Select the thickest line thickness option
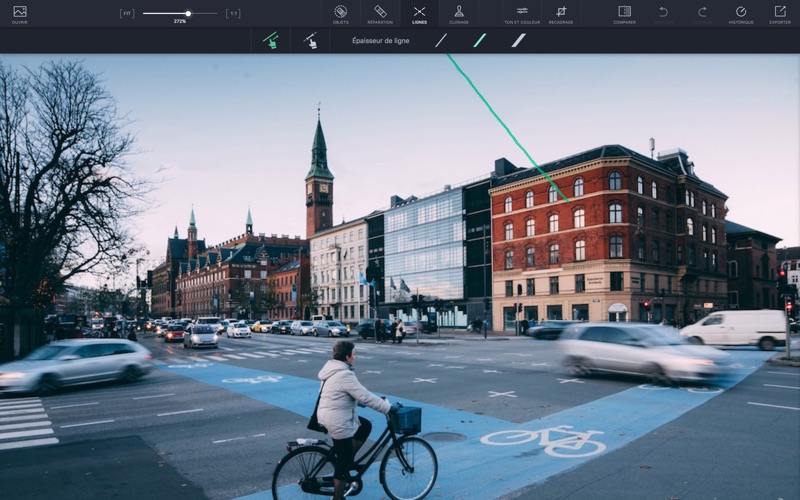This screenshot has height=500, width=800. 518,40
